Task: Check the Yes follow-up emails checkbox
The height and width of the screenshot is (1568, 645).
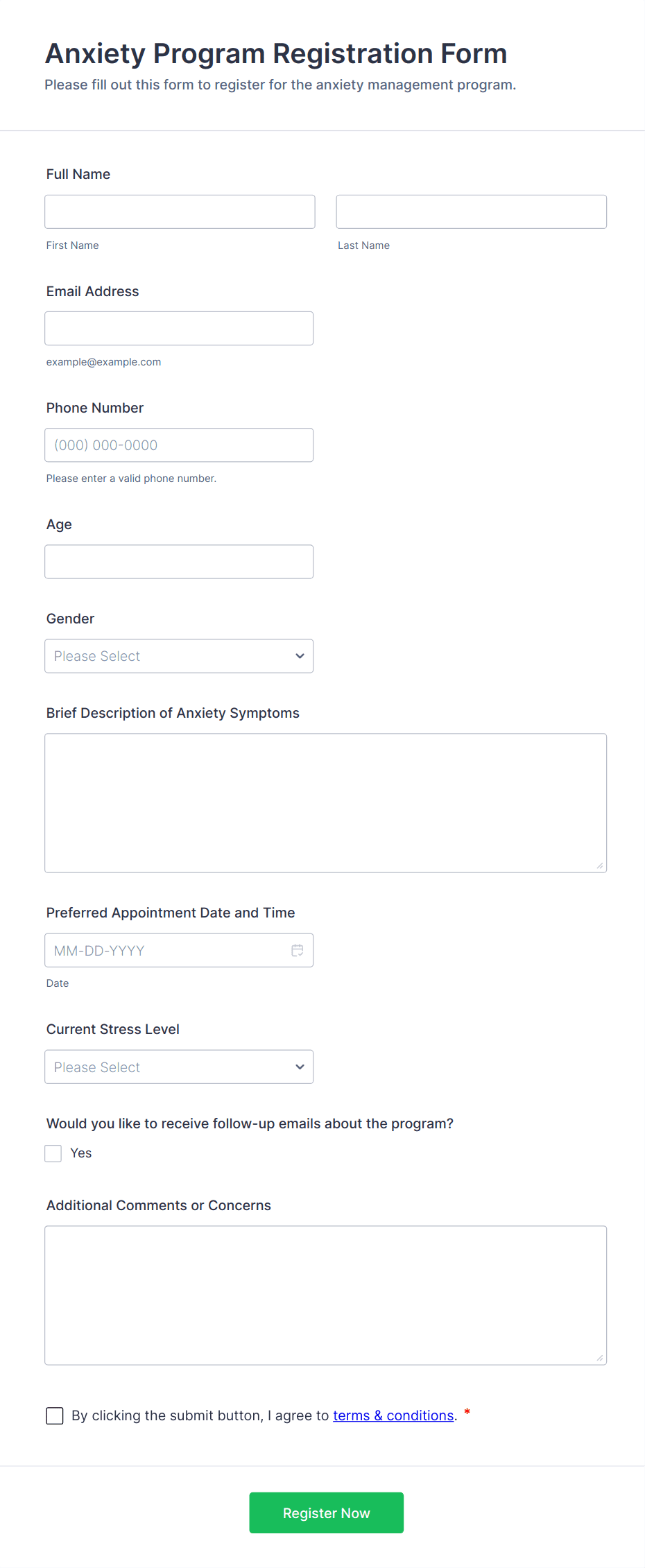Action: 53,1153
